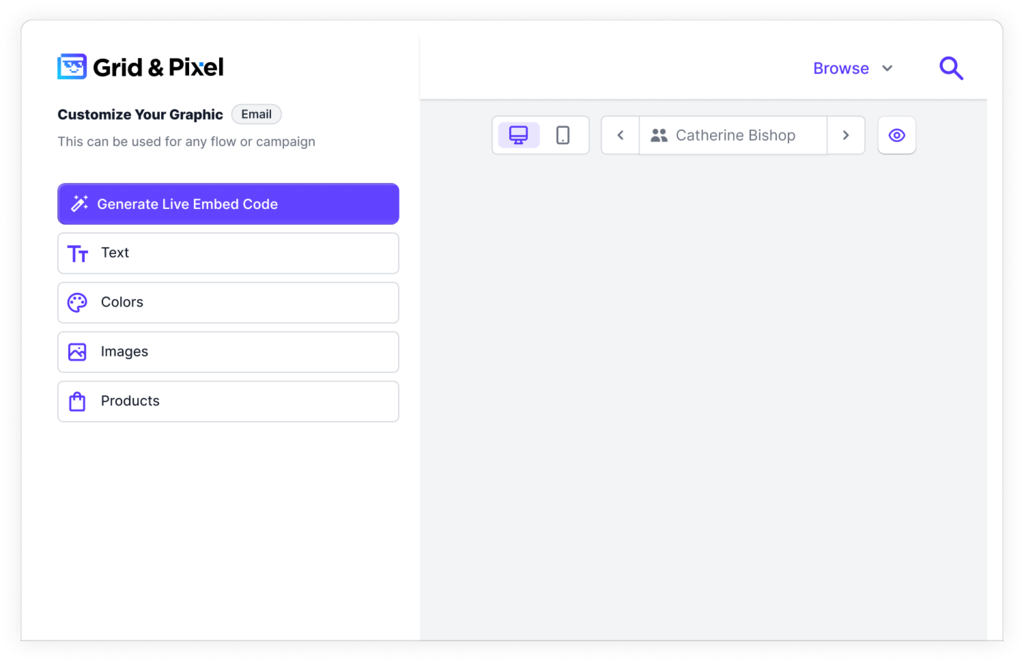Screen dimensions: 1024x663
Task: Open the Colors customization section
Action: 228,302
